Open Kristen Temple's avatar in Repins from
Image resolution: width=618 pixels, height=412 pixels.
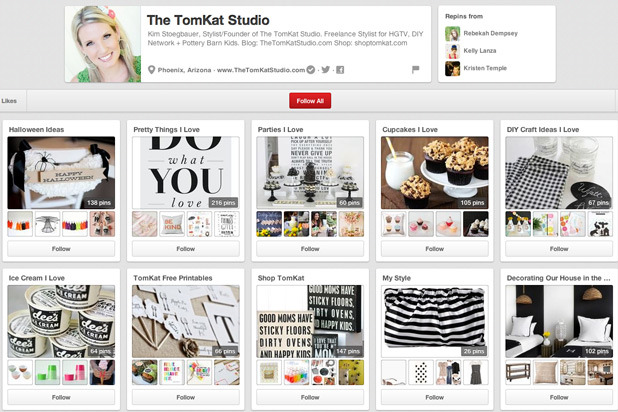pos(453,69)
